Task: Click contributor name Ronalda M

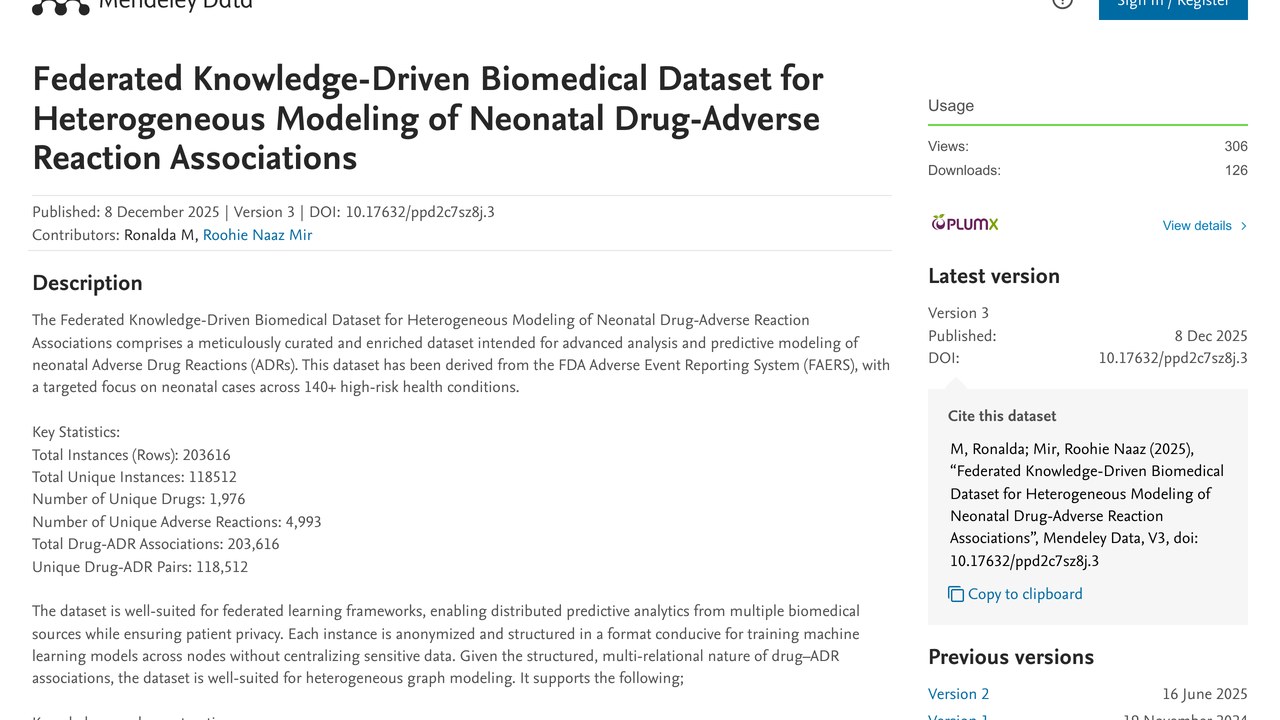Action: pyautogui.click(x=159, y=235)
